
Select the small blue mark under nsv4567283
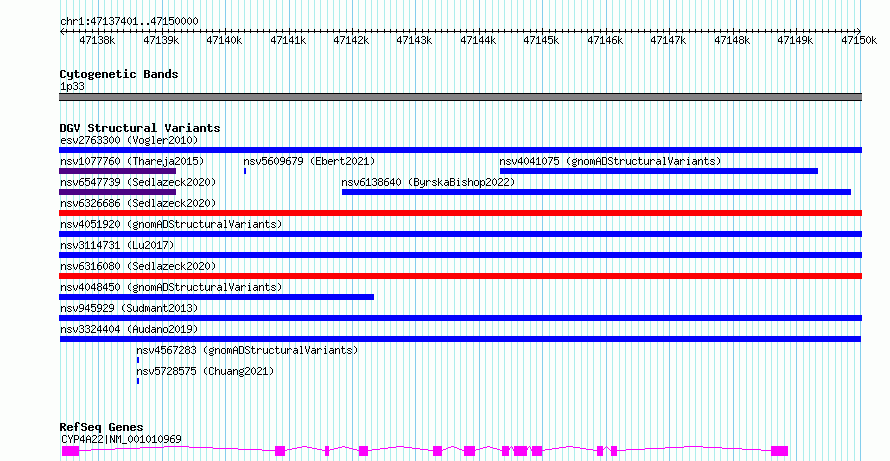point(137,360)
